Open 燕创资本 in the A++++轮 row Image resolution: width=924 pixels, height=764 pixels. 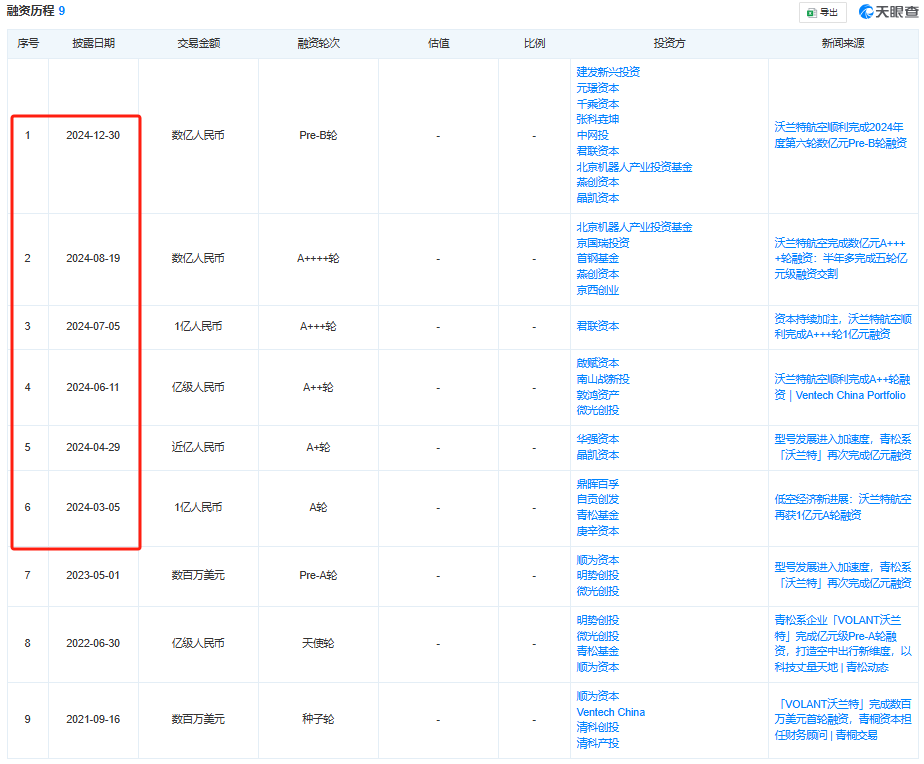coord(598,274)
